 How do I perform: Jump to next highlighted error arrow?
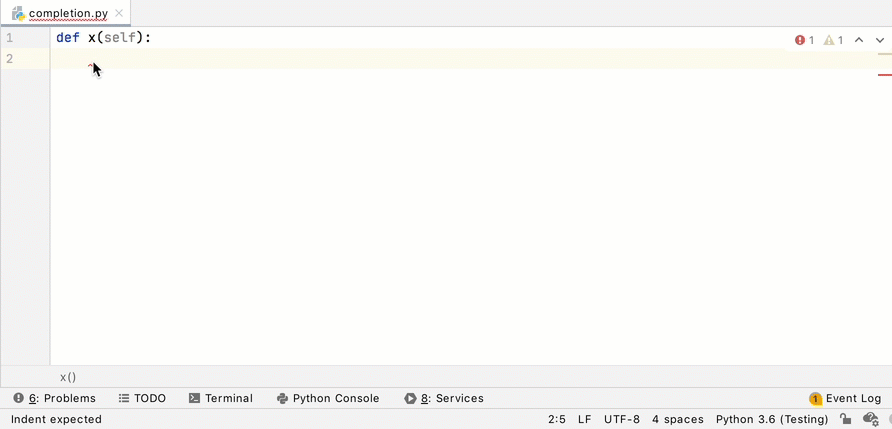click(880, 41)
